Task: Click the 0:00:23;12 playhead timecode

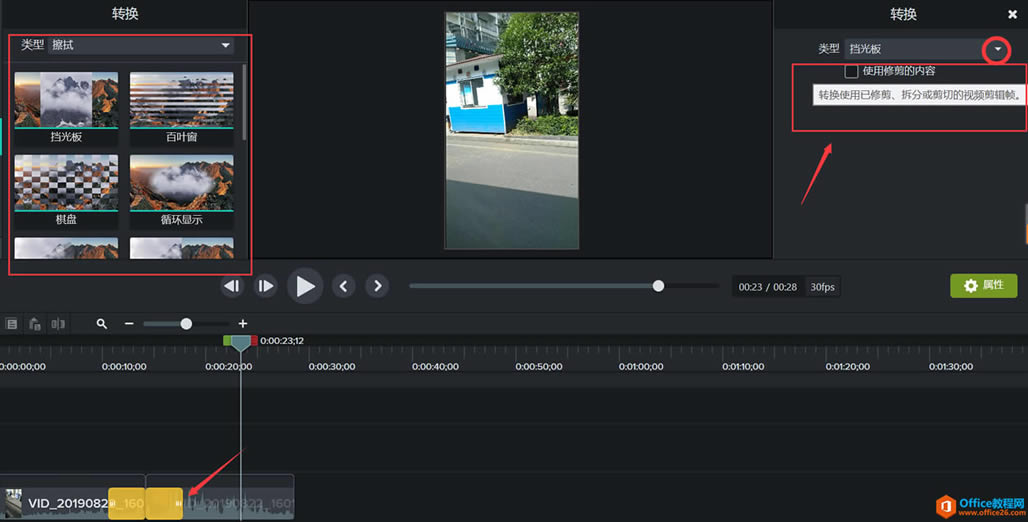Action: click(x=282, y=341)
